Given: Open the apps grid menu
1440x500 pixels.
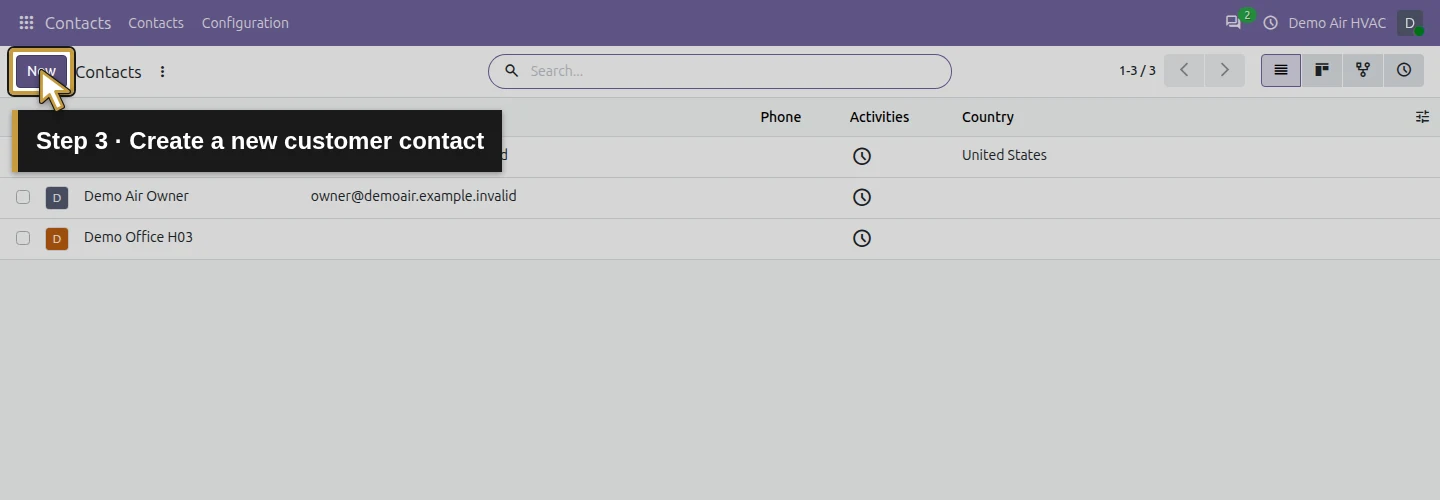Looking at the screenshot, I should click(x=26, y=22).
